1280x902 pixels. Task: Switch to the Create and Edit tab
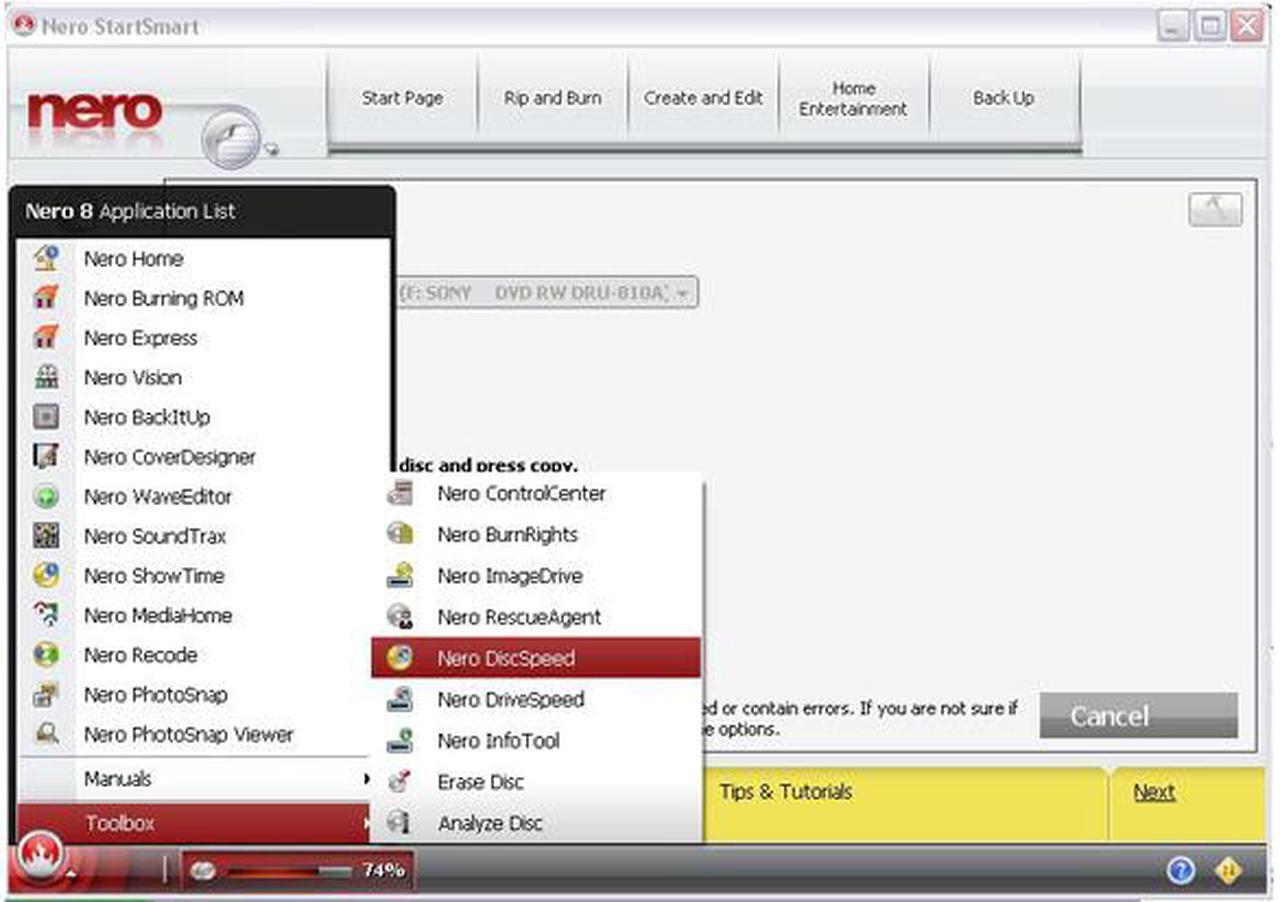pos(703,98)
